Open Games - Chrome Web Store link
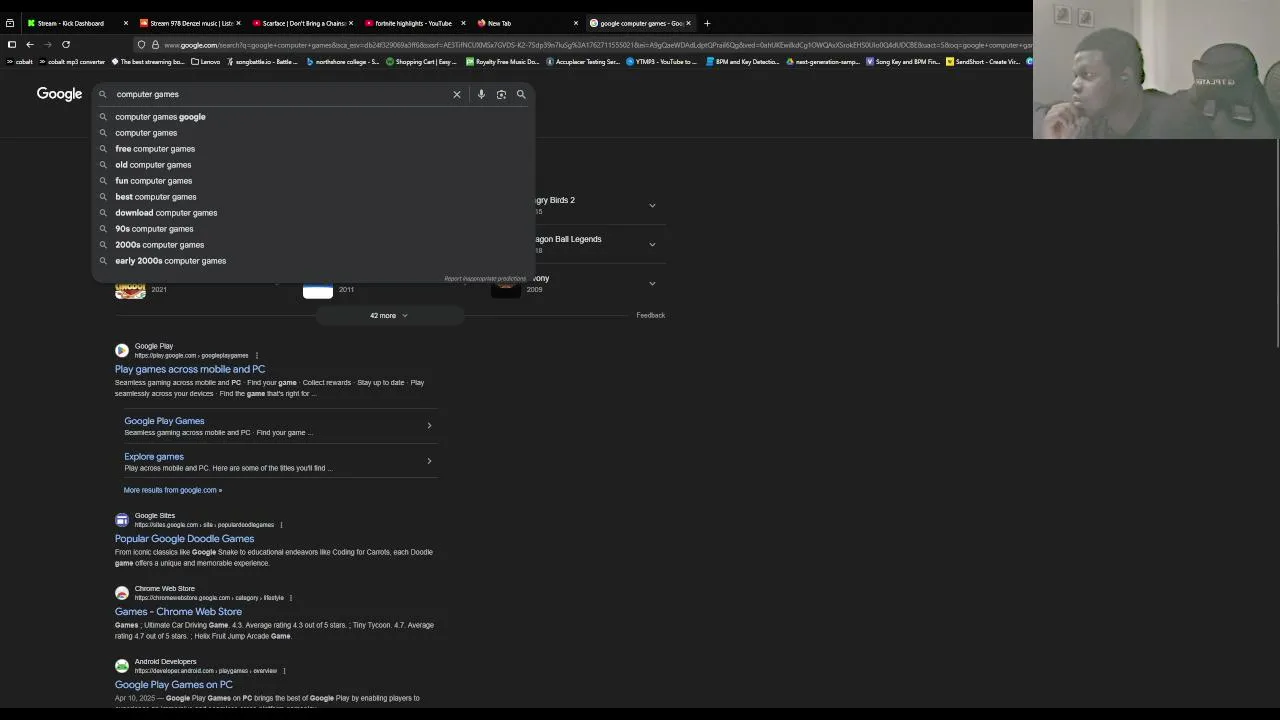 [178, 611]
